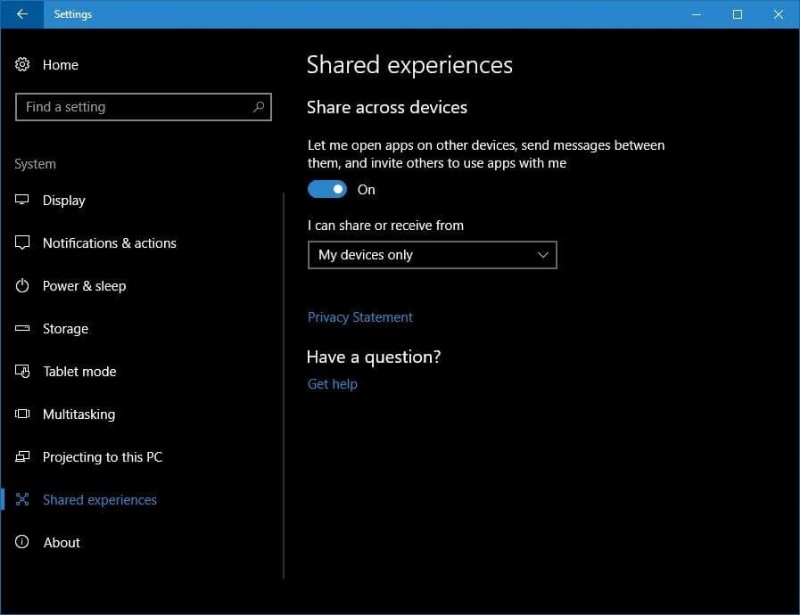The width and height of the screenshot is (800, 615).
Task: Select the Display sidebar icon
Action: pyautogui.click(x=22, y=200)
